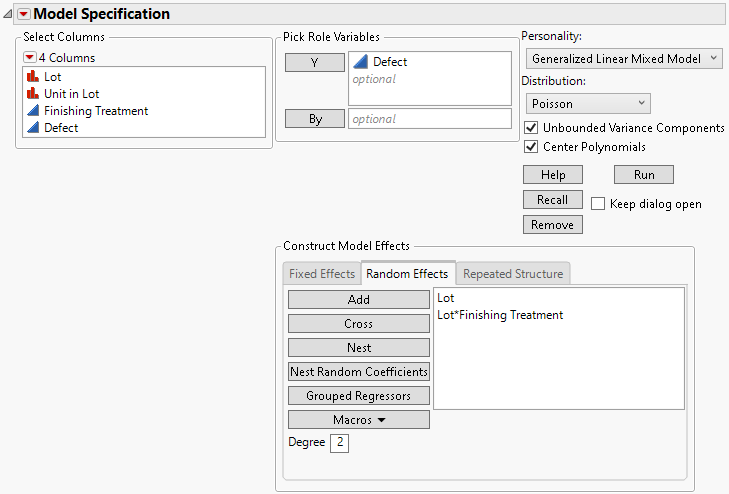Open the Poisson Distribution dropdown

click(588, 102)
